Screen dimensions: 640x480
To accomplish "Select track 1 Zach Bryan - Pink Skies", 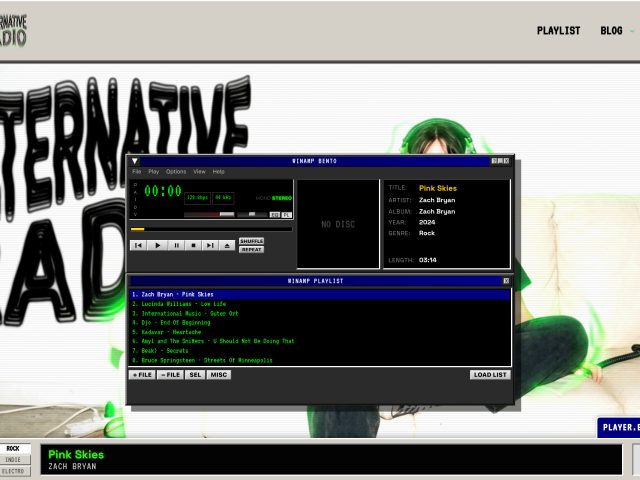I will pyautogui.click(x=320, y=294).
